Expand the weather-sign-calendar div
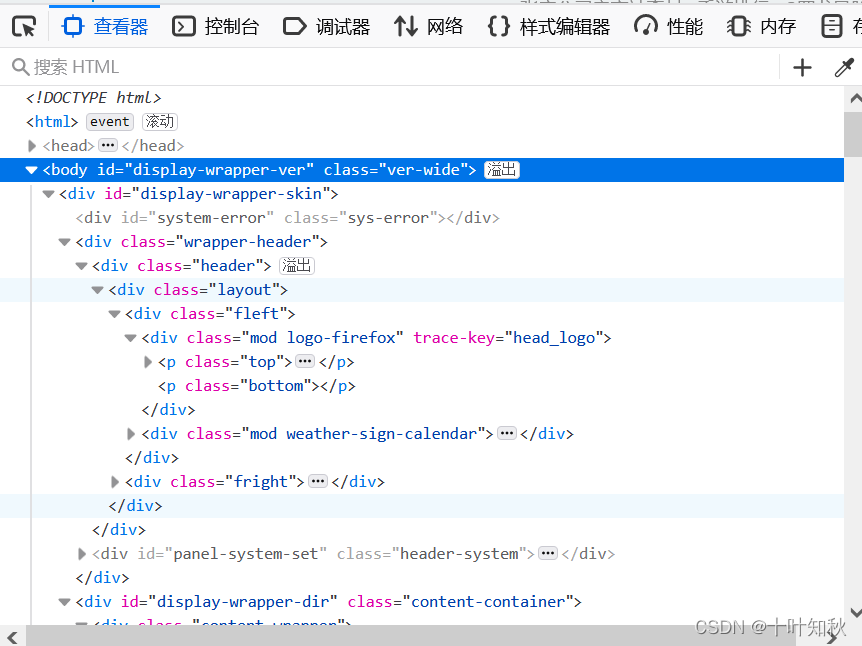The width and height of the screenshot is (862, 646). click(131, 434)
